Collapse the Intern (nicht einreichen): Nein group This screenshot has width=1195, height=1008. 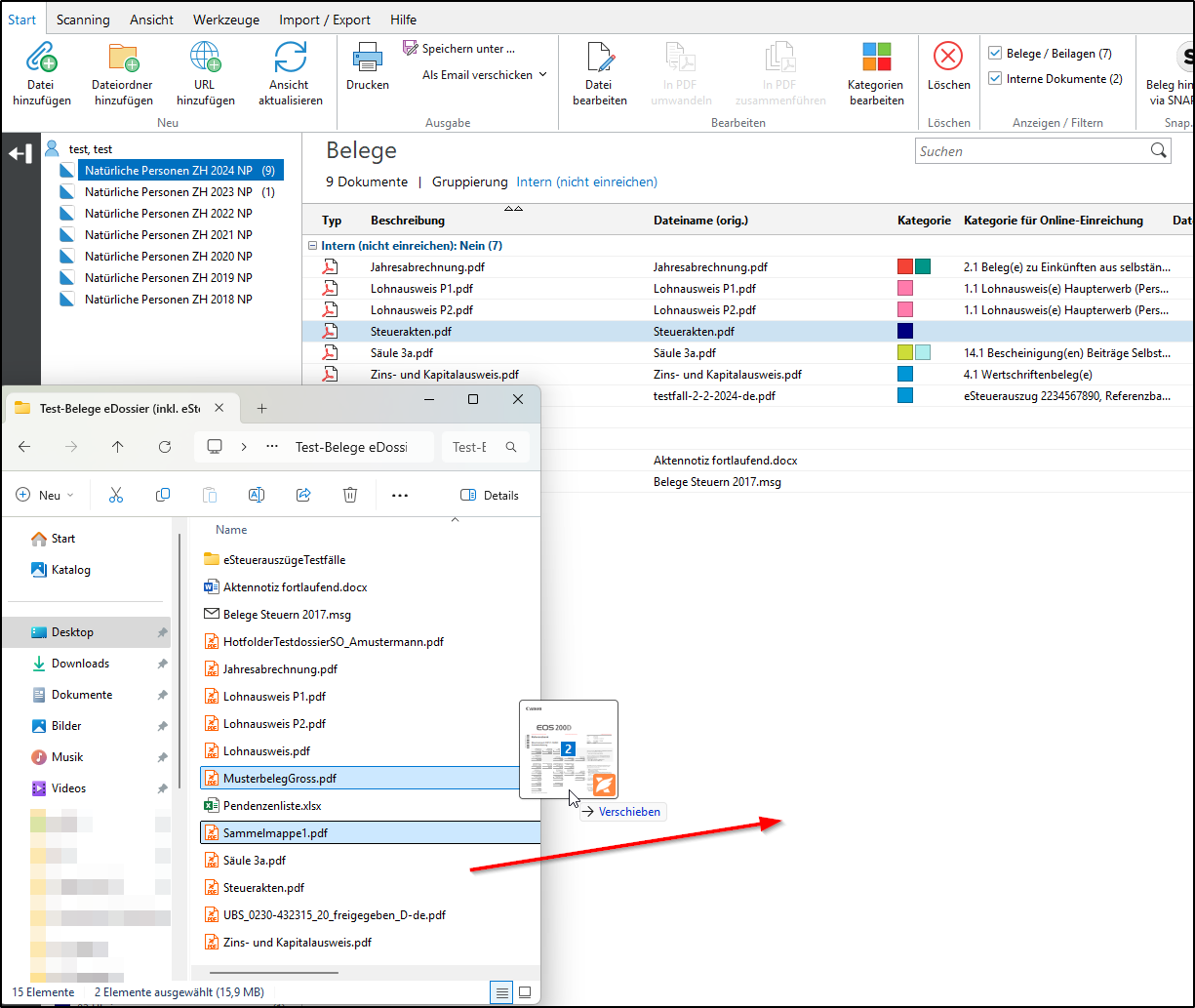coord(312,246)
